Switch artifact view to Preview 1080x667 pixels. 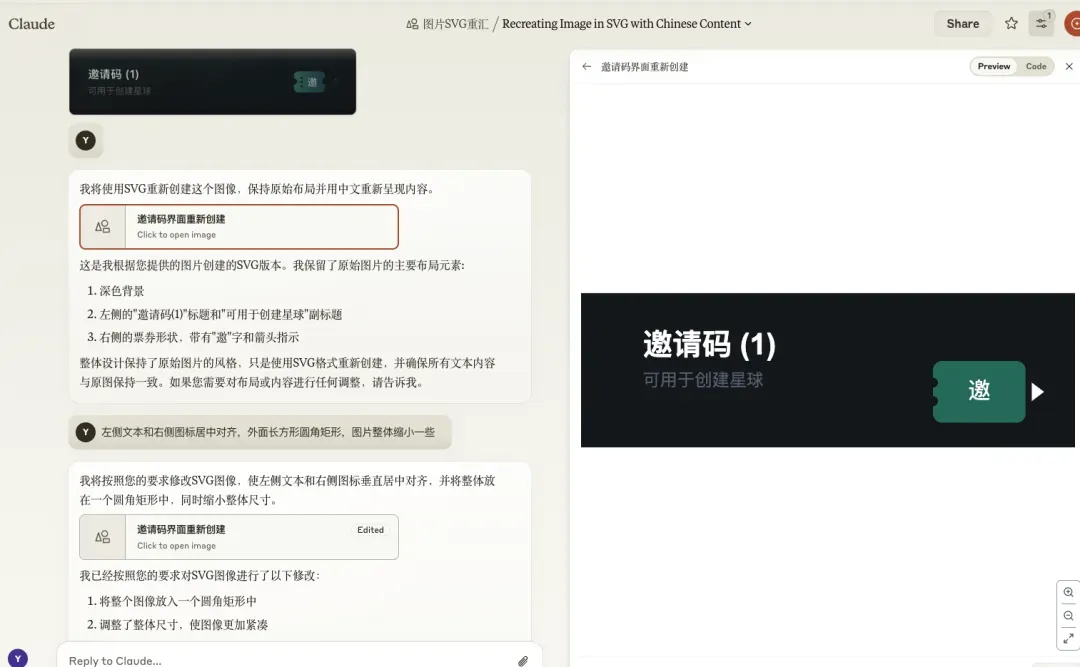point(993,66)
